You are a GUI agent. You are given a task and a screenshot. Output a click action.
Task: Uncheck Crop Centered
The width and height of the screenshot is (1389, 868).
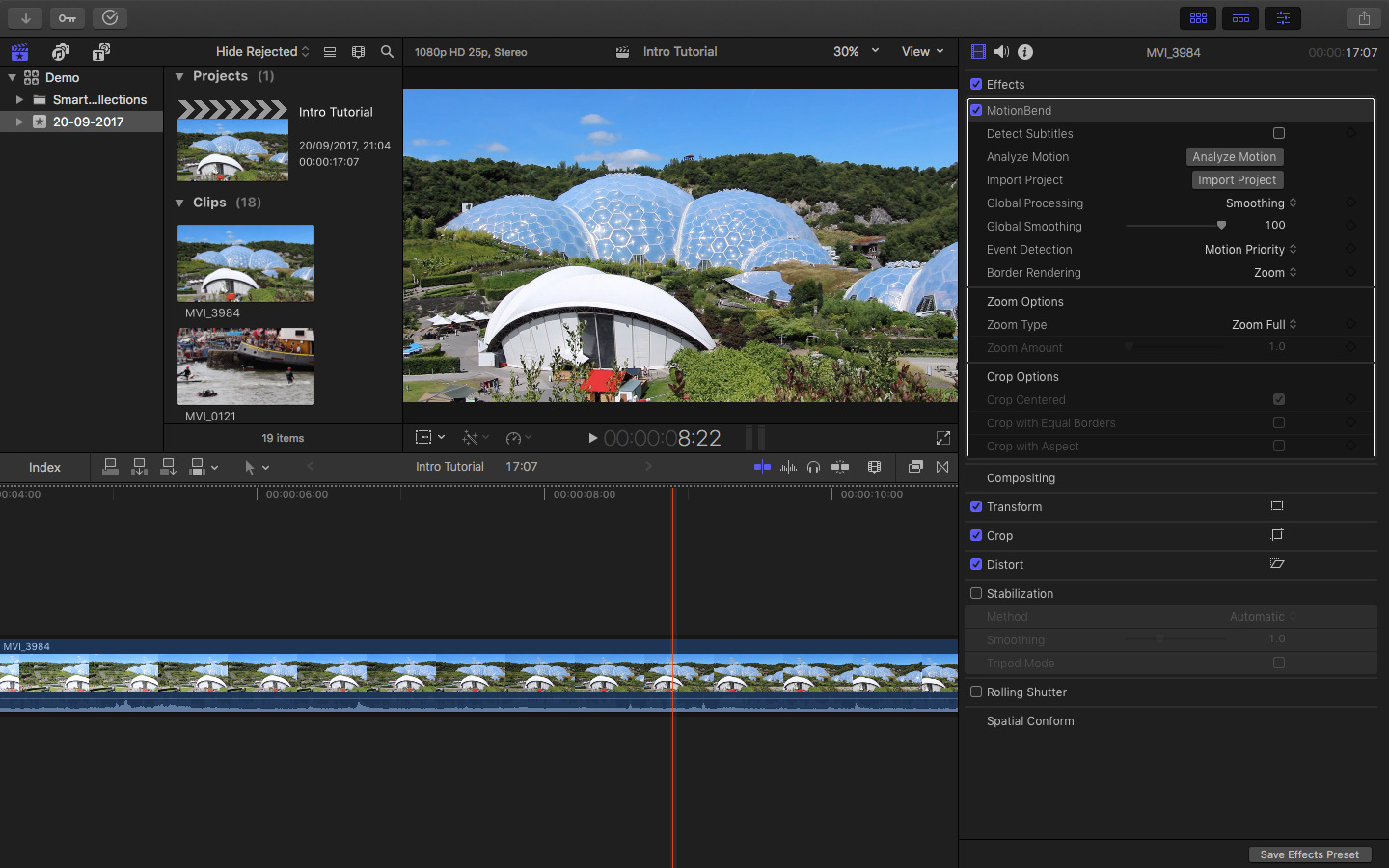pos(1279,399)
